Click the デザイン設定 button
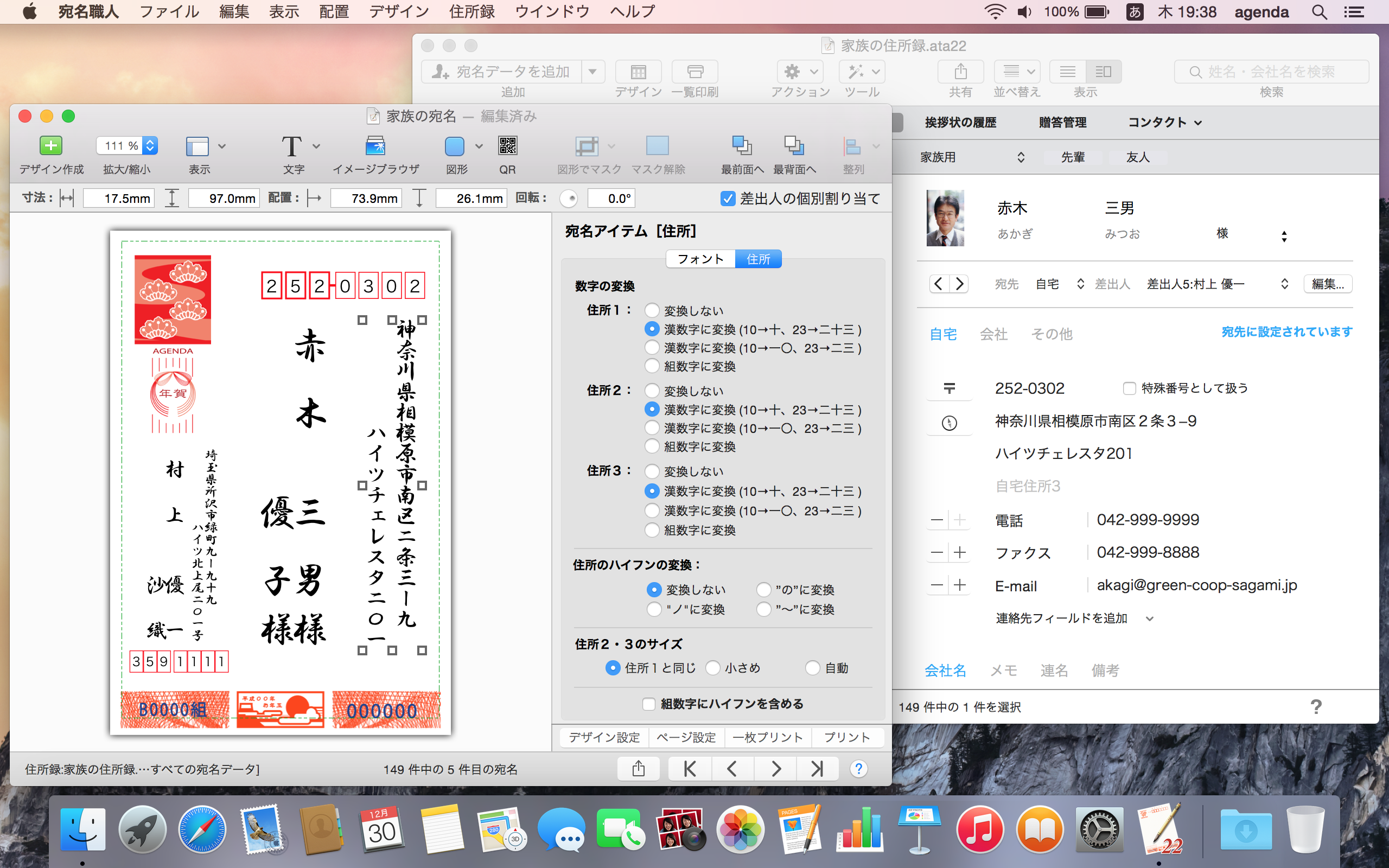The image size is (1389, 868). [604, 737]
